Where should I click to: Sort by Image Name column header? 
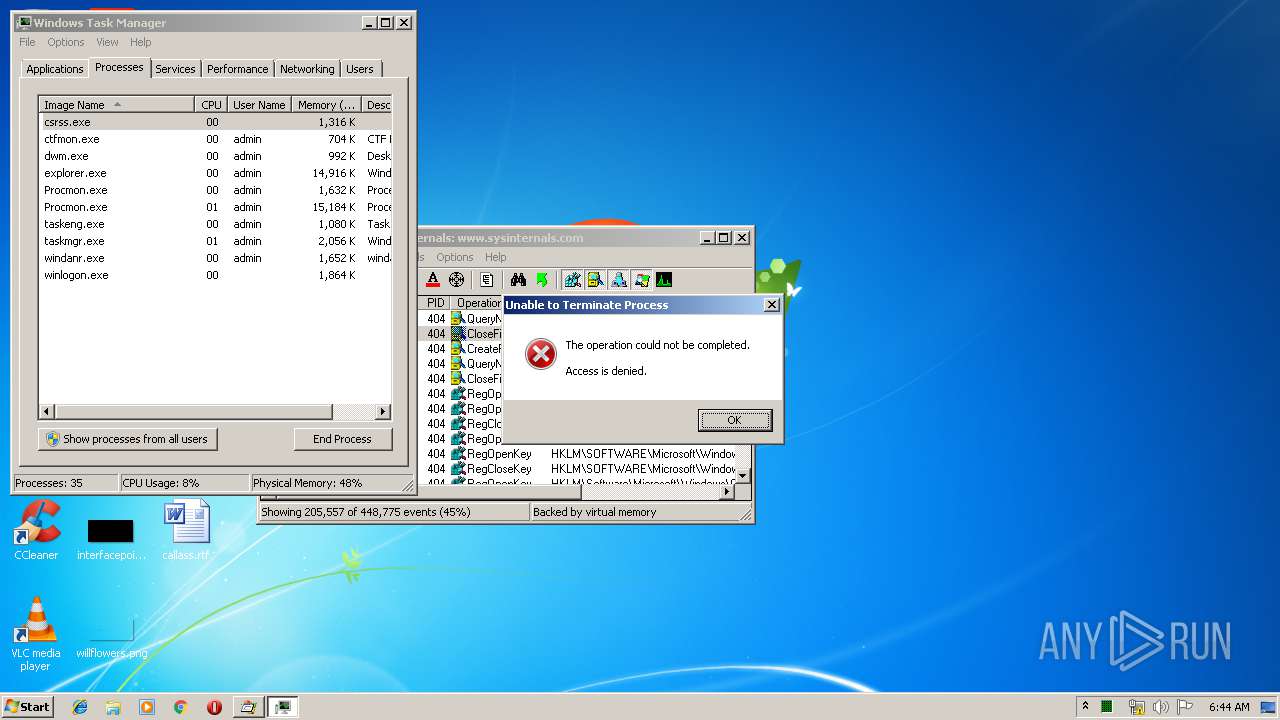point(117,105)
